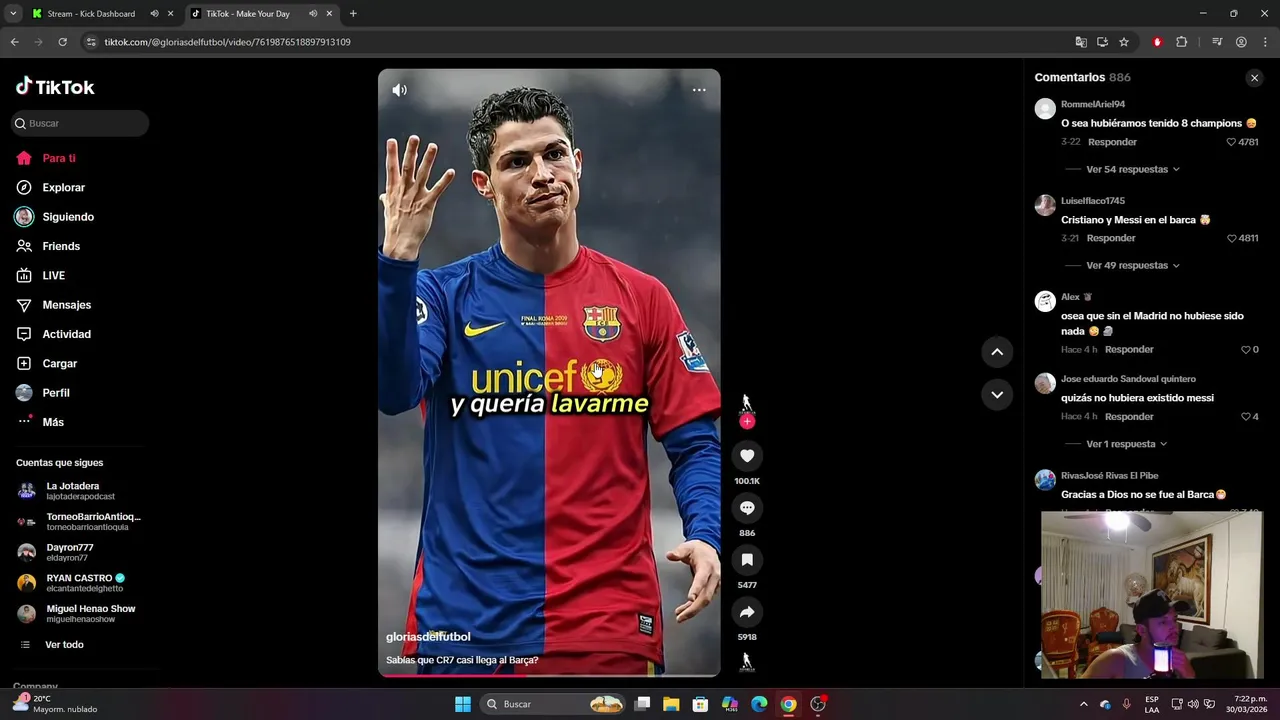Expand 'Ver 1 respuesta'

pos(1127,444)
